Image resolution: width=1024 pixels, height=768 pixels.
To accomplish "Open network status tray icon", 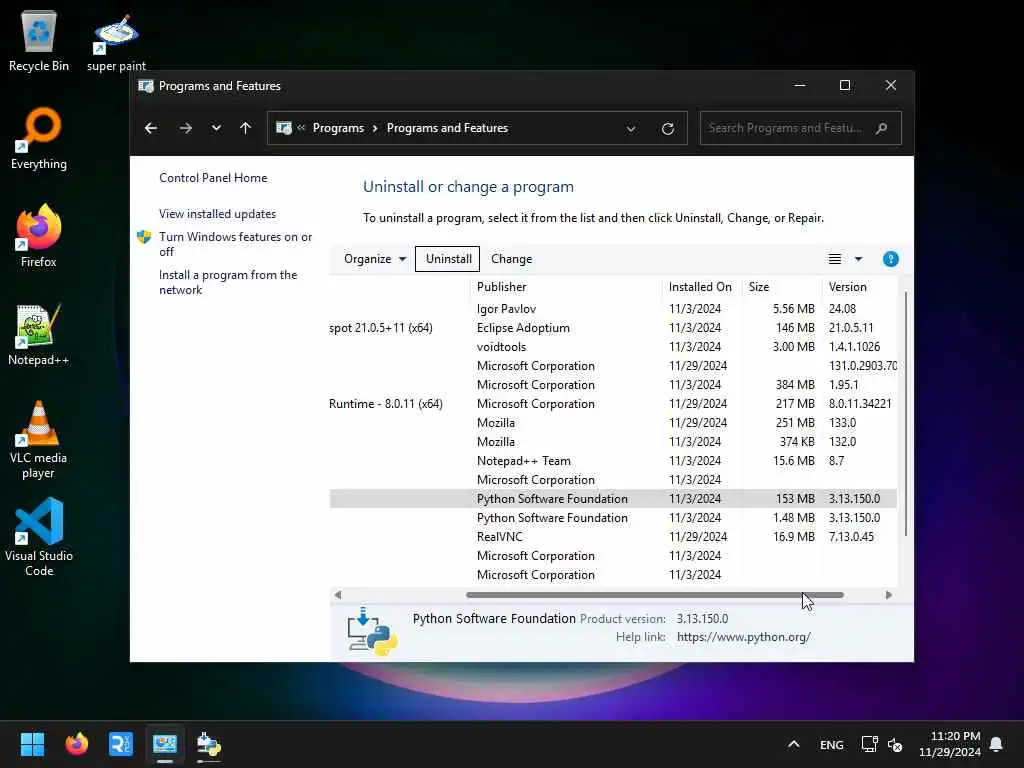I will pyautogui.click(x=869, y=744).
